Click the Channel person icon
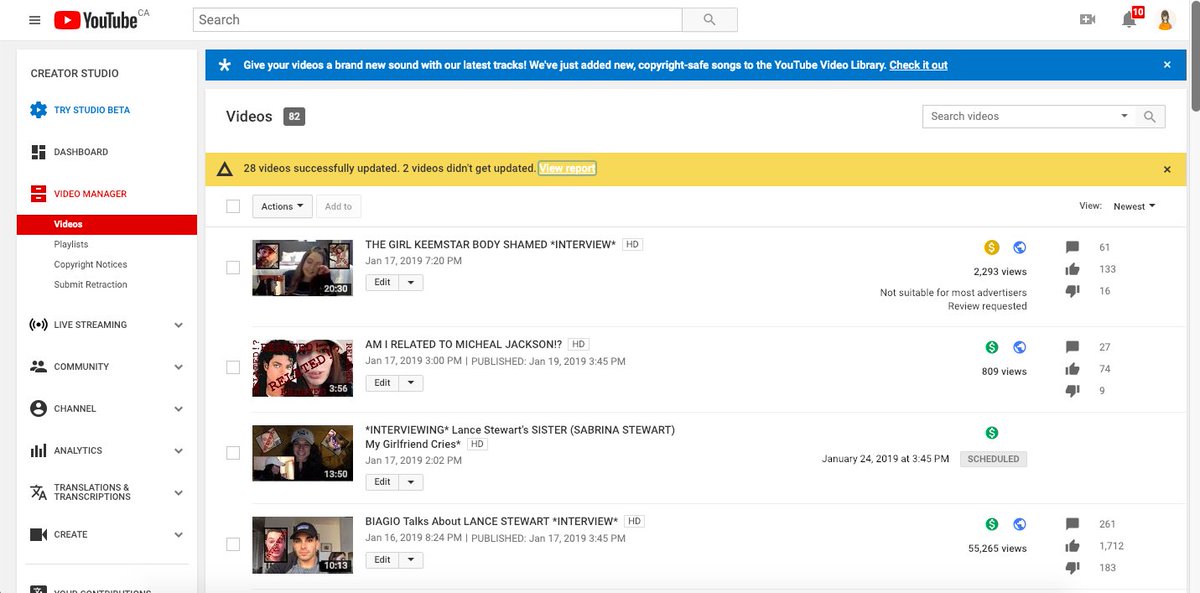The image size is (1200, 593). click(x=38, y=409)
